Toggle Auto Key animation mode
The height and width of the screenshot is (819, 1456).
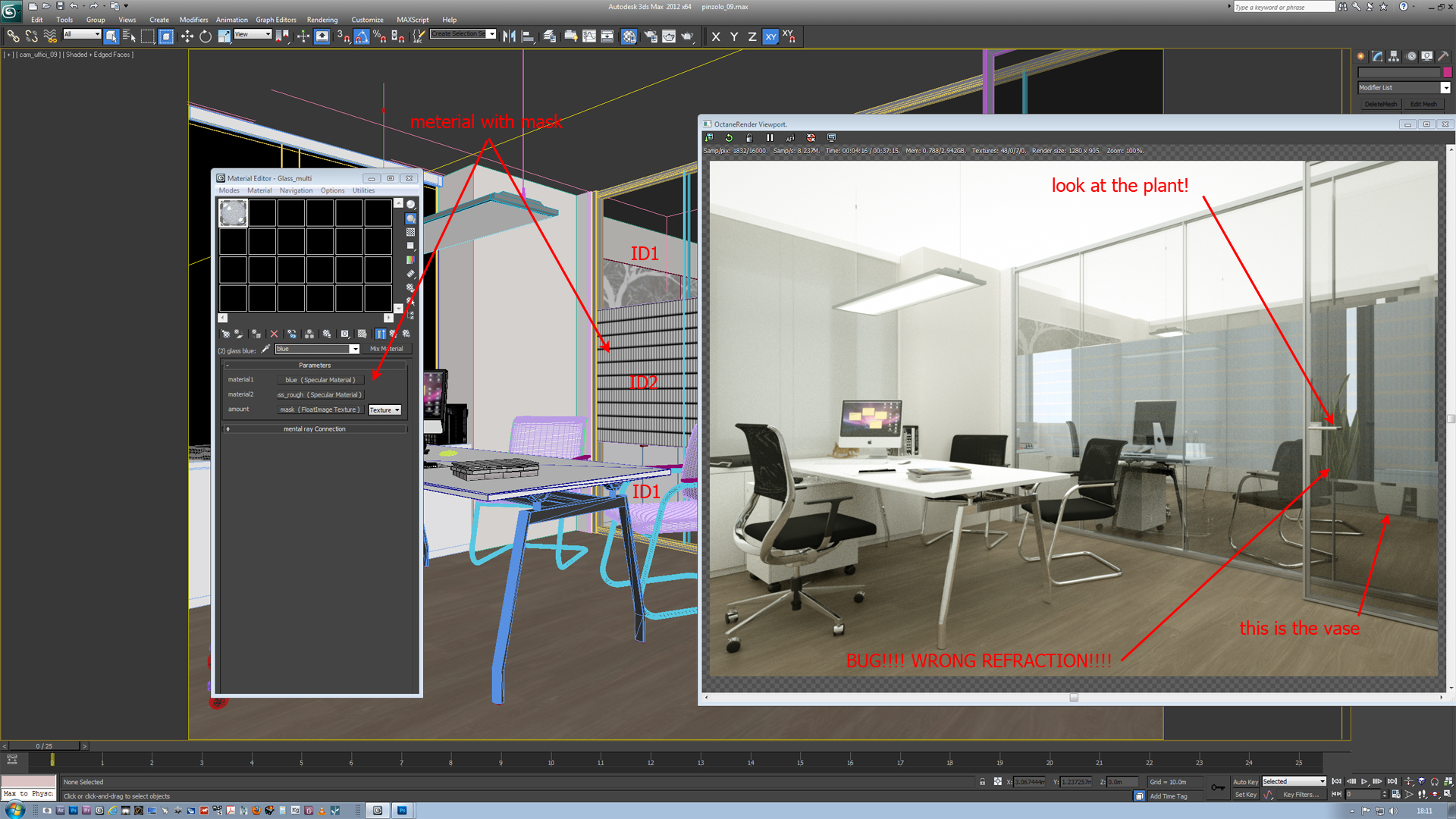click(x=1244, y=782)
